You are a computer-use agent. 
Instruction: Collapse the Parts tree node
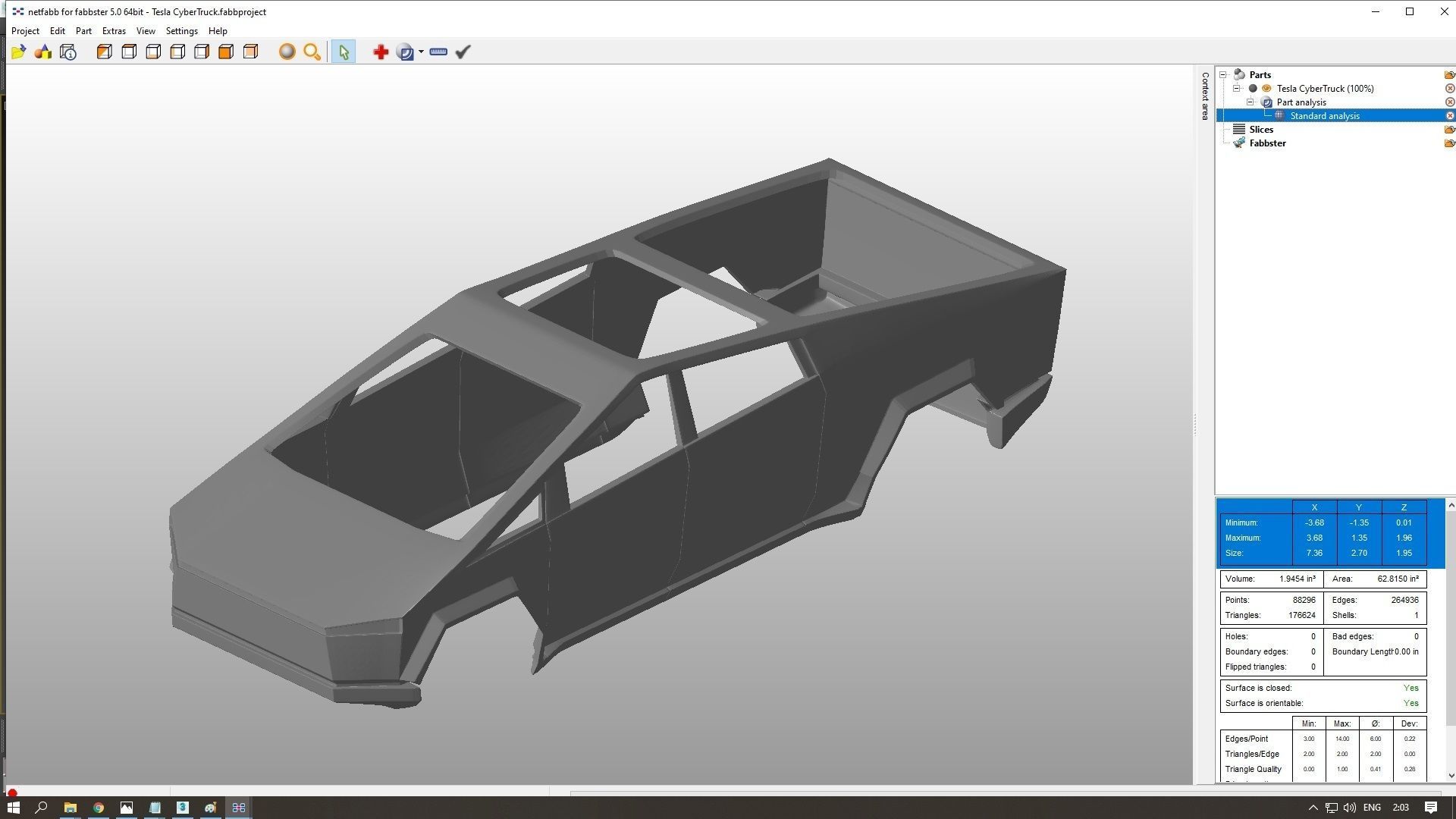click(x=1223, y=75)
